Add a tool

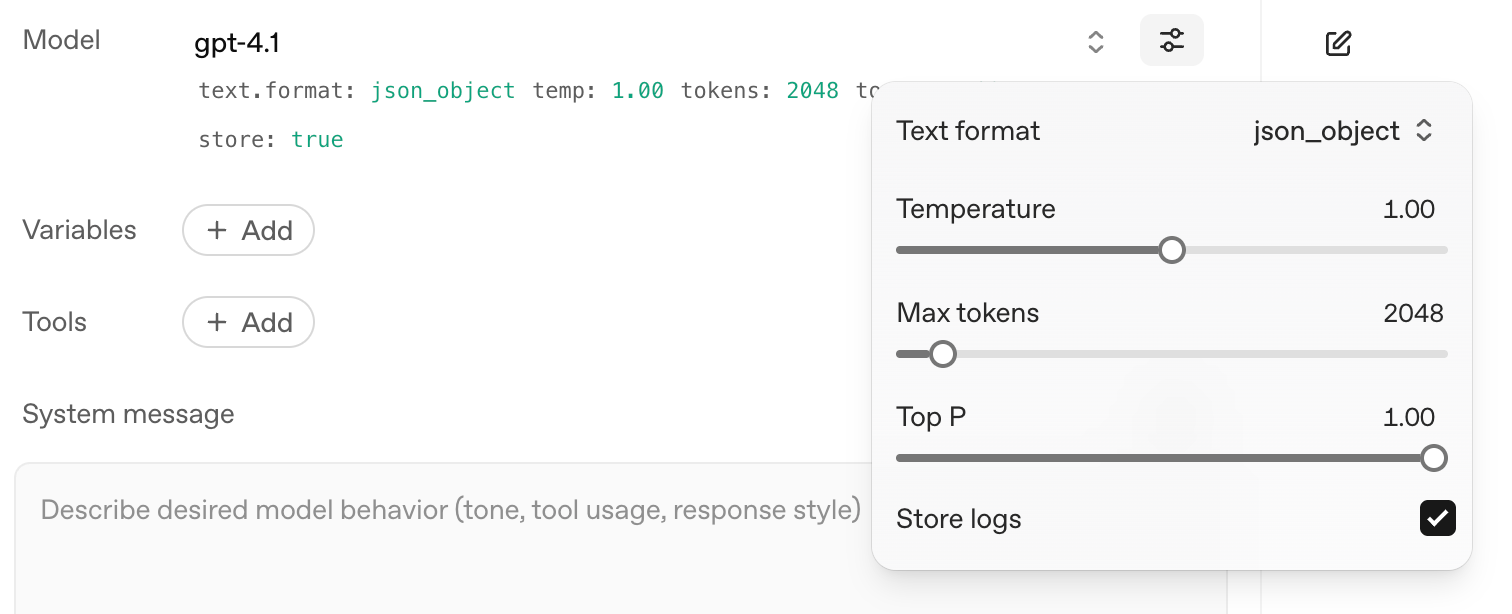click(x=248, y=322)
